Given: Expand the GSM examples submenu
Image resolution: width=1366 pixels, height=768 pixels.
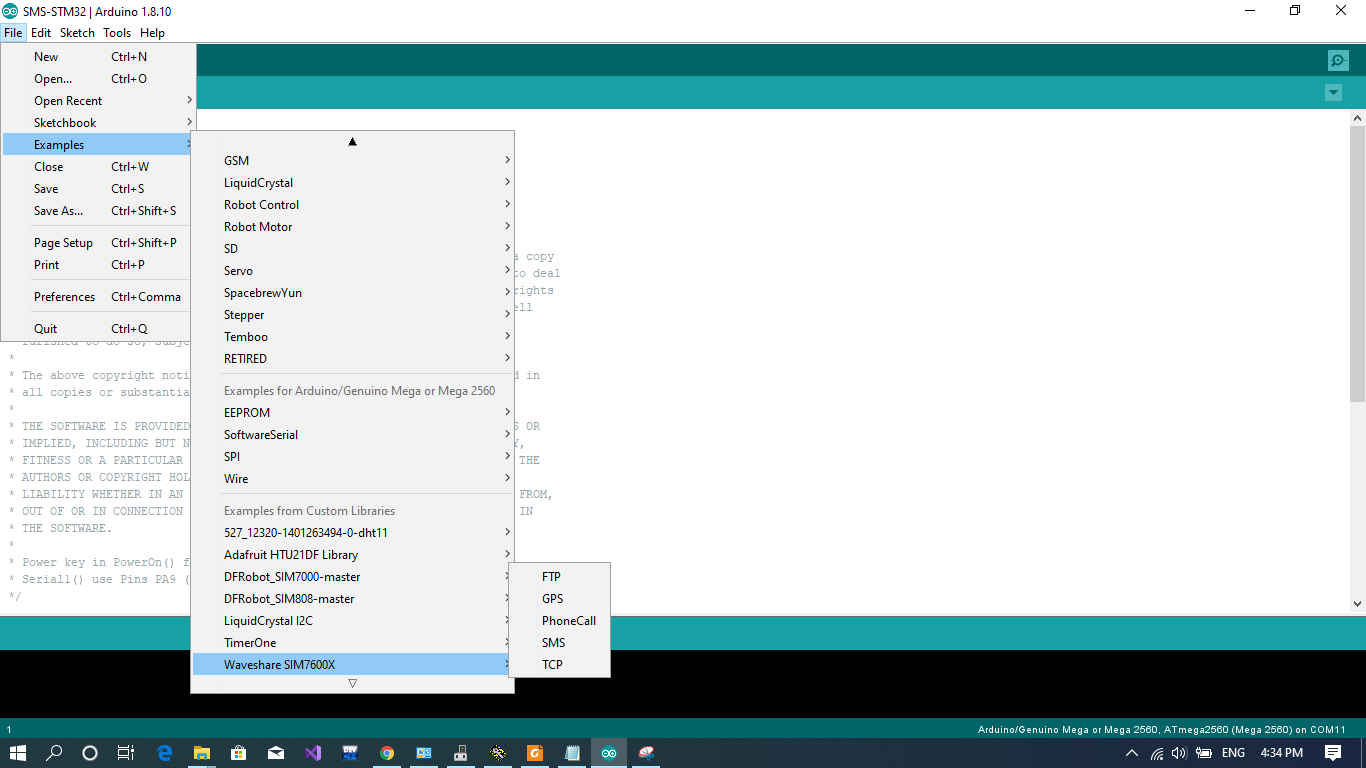Looking at the screenshot, I should click(352, 161).
